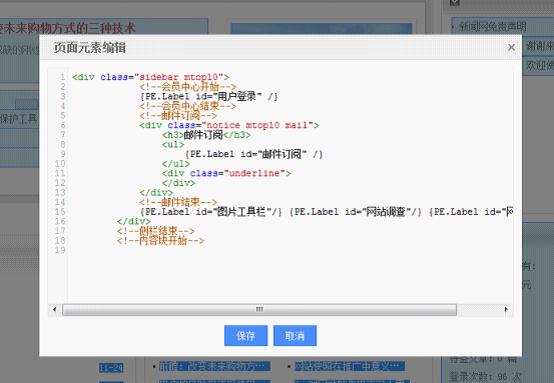554x383 pixels.
Task: Click the notice mtop10 mail div line
Action: click(229, 125)
